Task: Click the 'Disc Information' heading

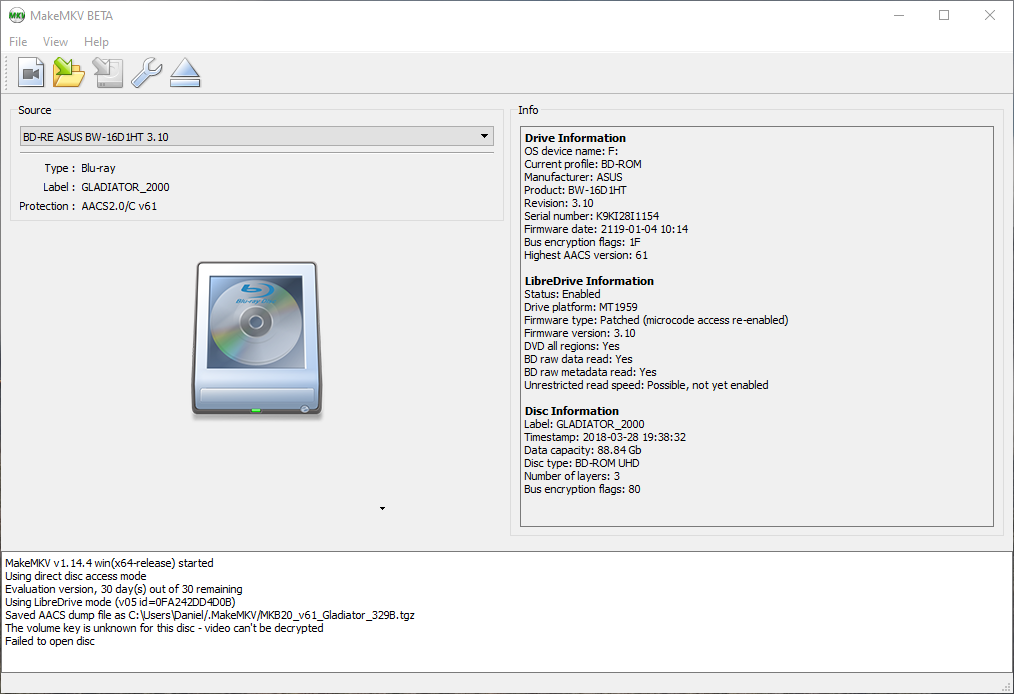Action: tap(572, 411)
